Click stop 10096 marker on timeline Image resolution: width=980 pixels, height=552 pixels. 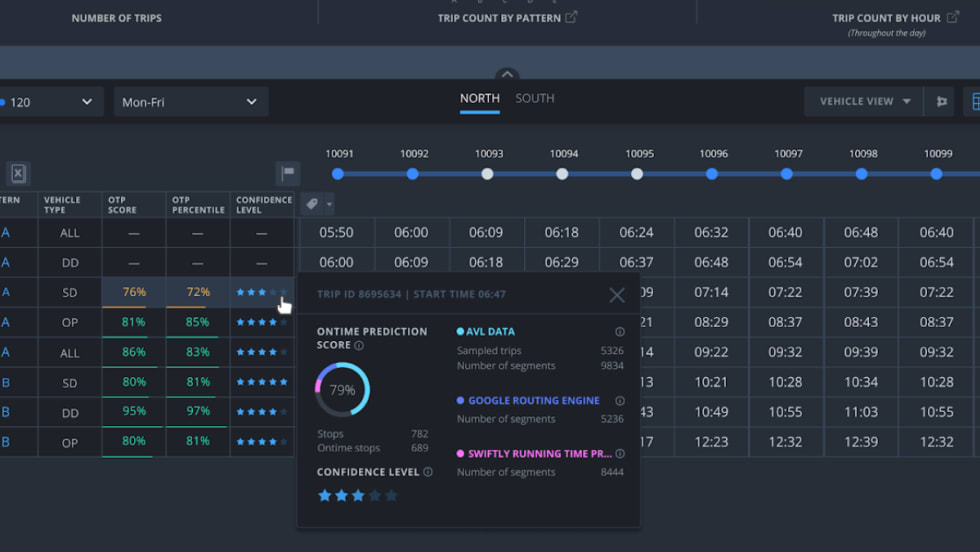[x=712, y=174]
